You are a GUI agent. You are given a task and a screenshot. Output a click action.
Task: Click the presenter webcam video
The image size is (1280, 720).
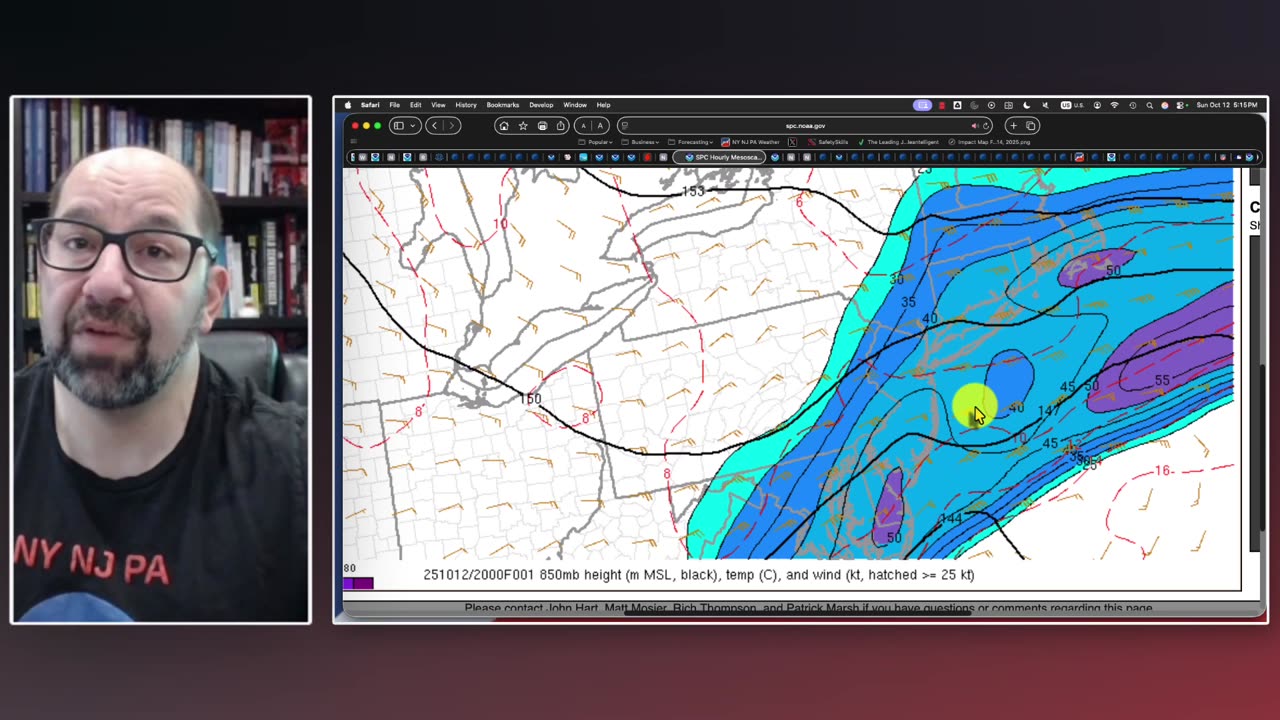[x=160, y=360]
